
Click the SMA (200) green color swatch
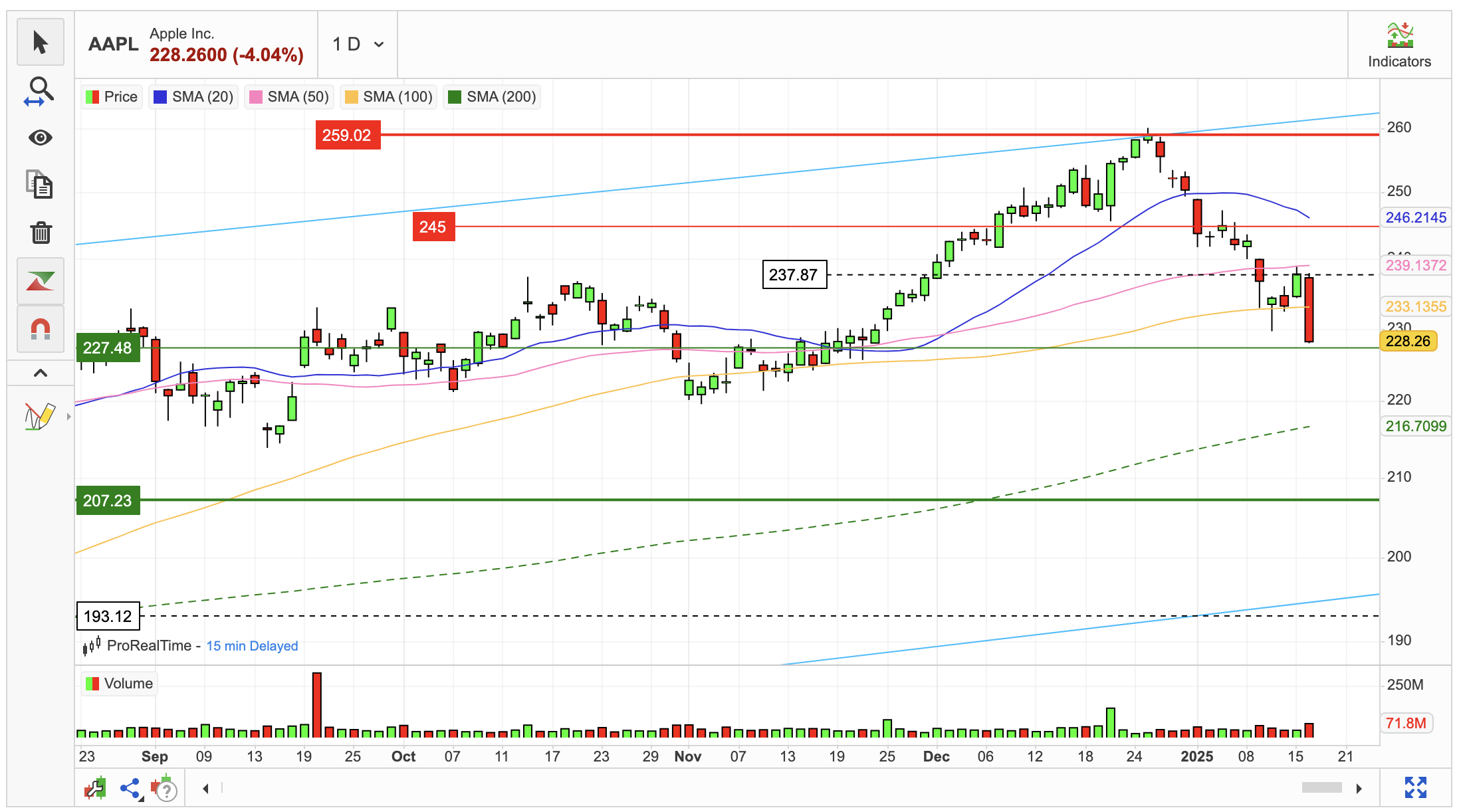tap(455, 97)
